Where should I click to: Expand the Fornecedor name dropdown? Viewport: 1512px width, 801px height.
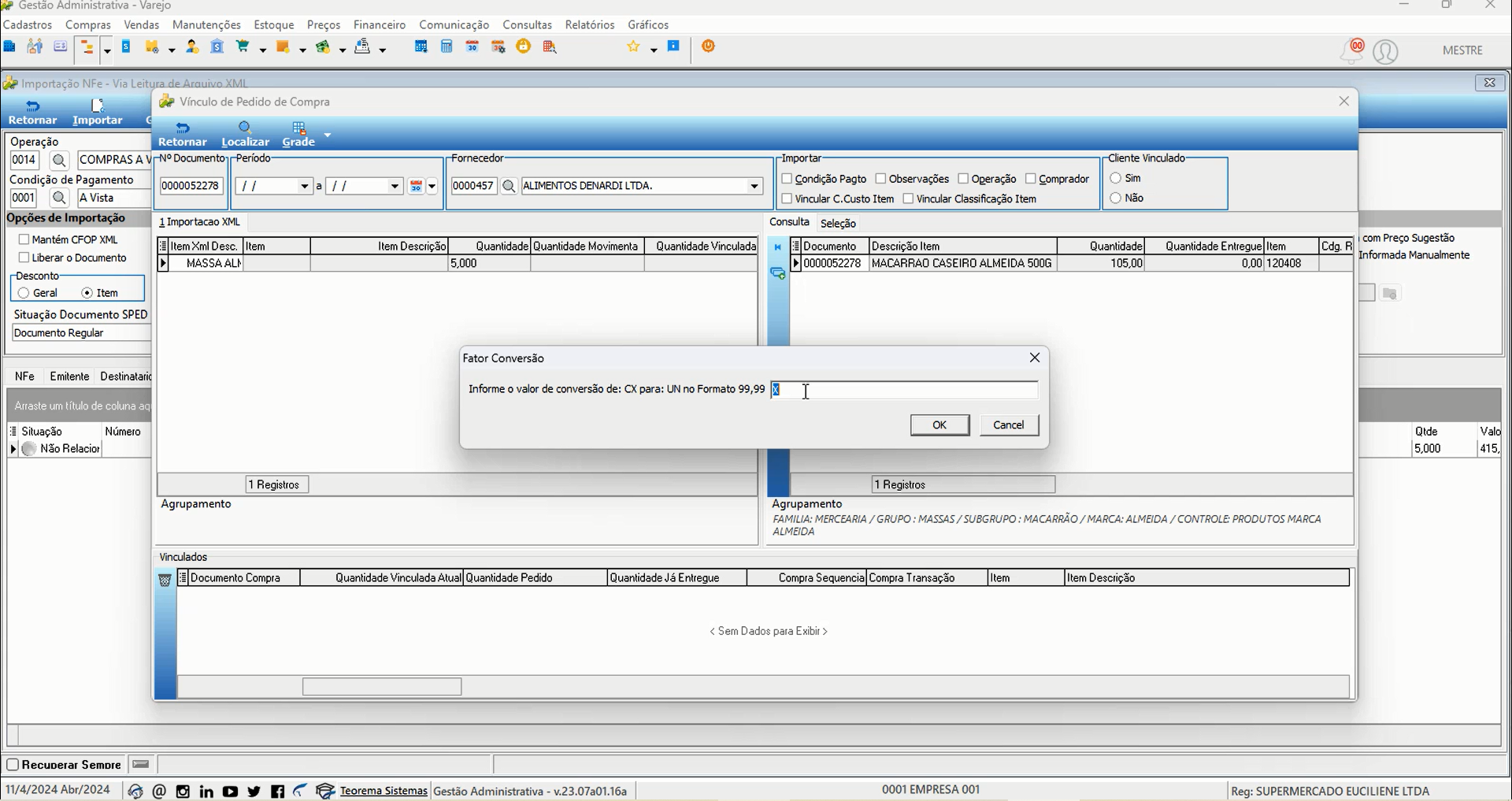754,186
